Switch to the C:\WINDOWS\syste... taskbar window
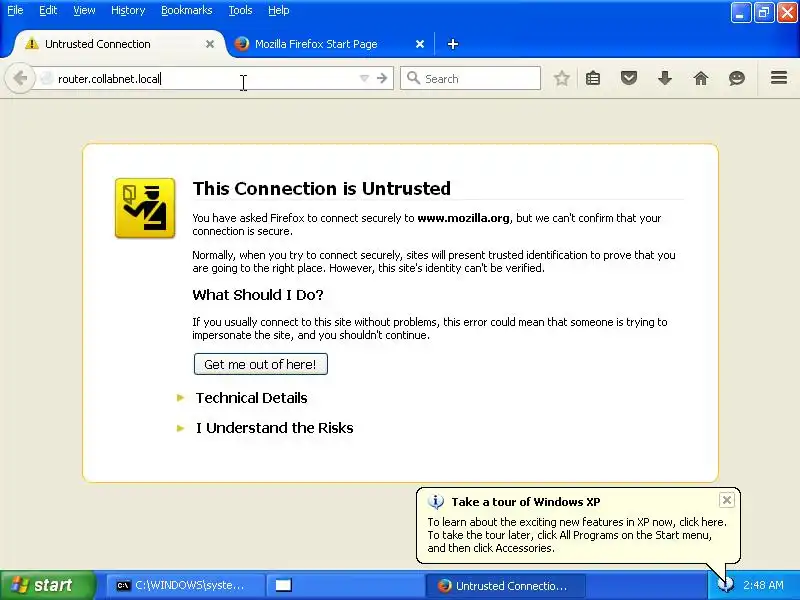The width and height of the screenshot is (800, 600). click(185, 585)
